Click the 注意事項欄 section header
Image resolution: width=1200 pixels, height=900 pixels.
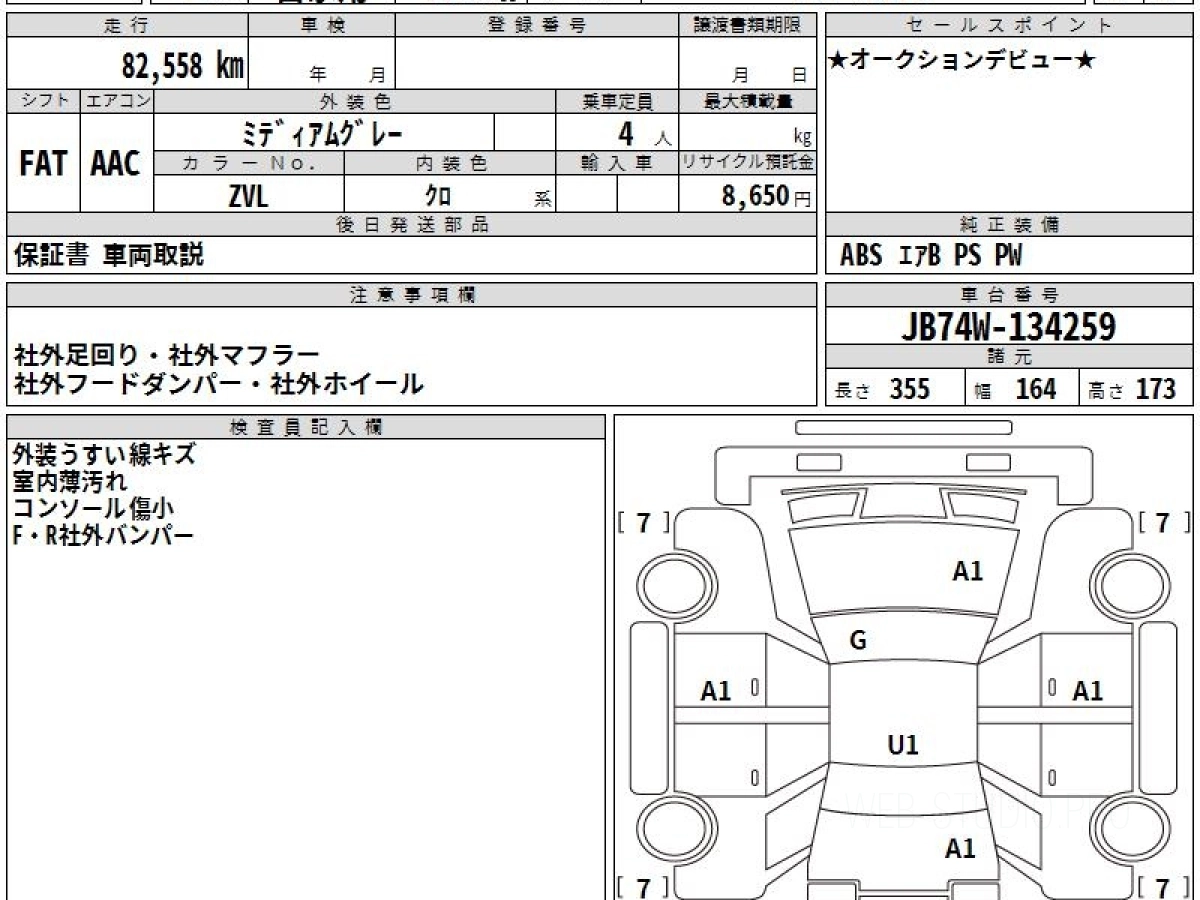point(412,295)
